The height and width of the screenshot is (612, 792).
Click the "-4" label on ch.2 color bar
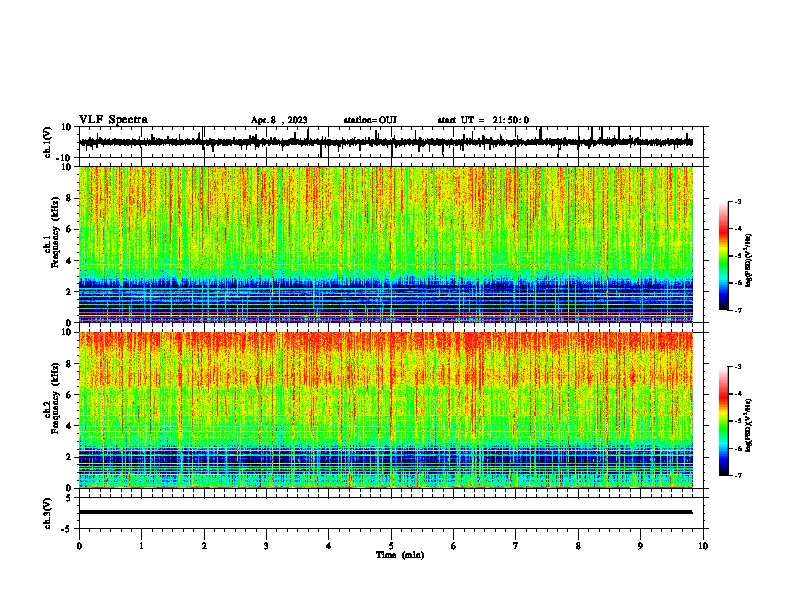pos(738,394)
